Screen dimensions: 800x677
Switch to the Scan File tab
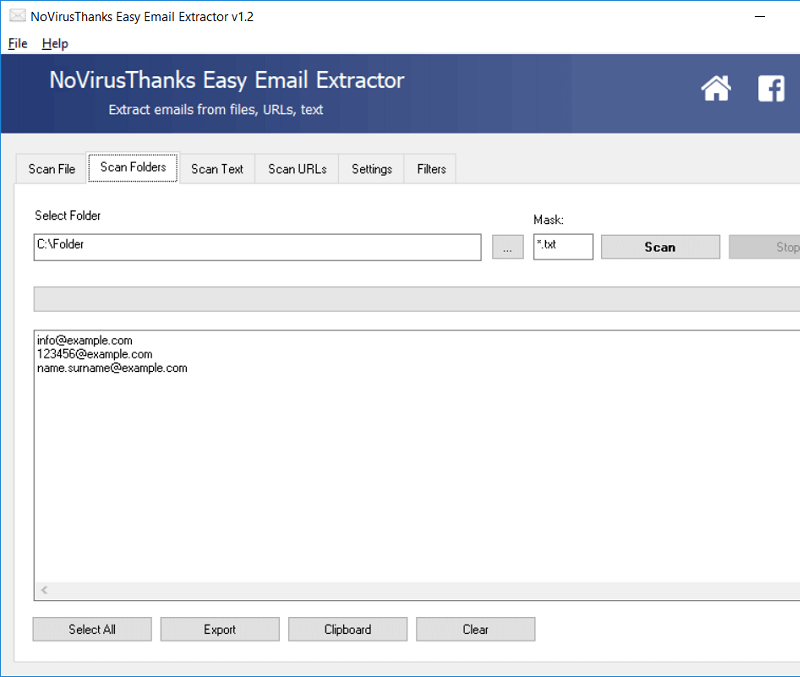coord(52,169)
